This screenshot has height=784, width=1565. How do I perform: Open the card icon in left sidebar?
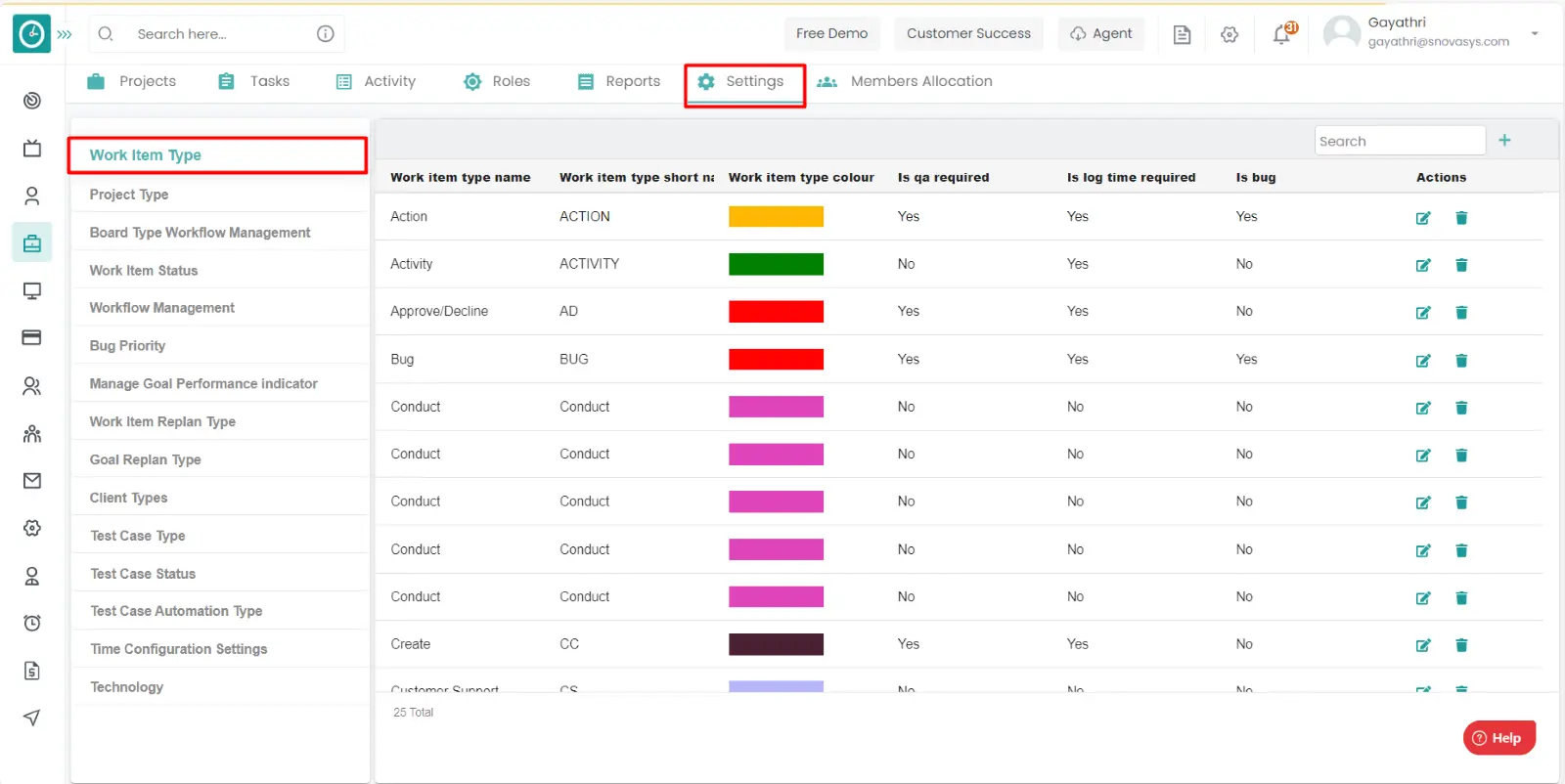(x=32, y=338)
